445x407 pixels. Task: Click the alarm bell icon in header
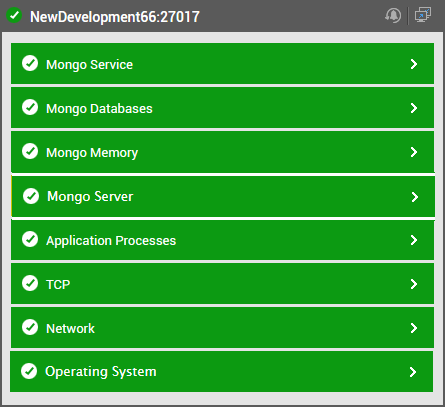[x=393, y=15]
